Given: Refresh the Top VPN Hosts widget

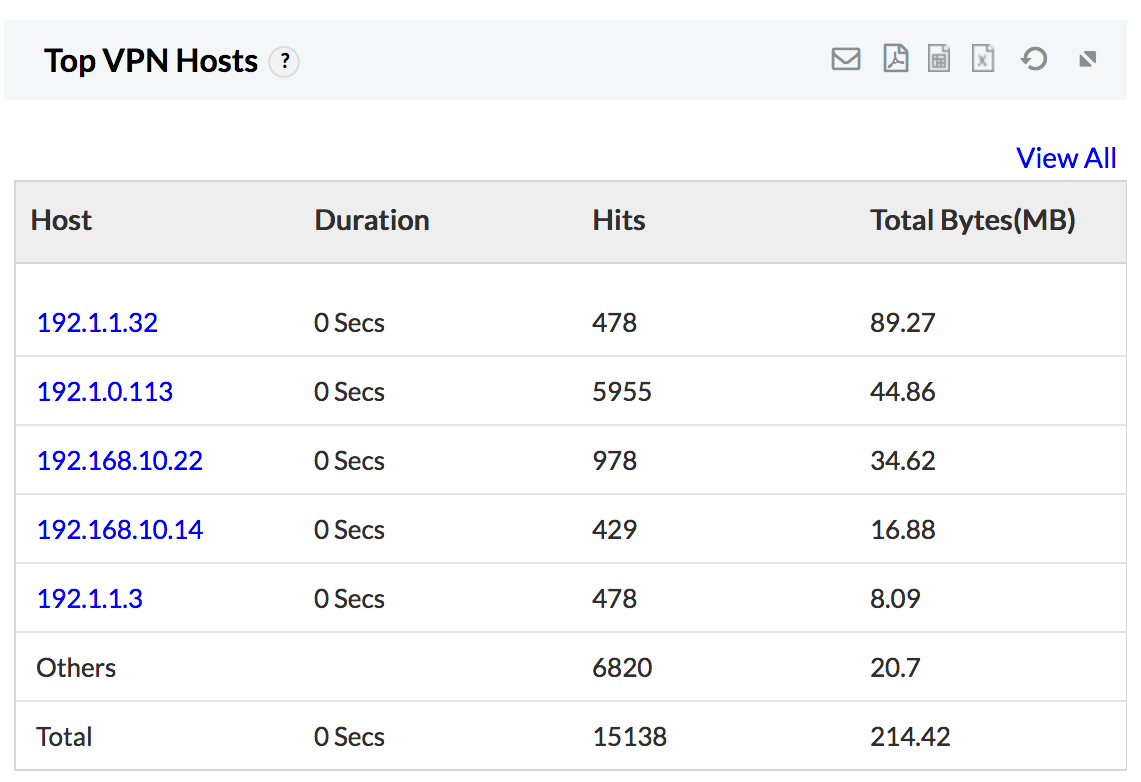Looking at the screenshot, I should point(1033,59).
